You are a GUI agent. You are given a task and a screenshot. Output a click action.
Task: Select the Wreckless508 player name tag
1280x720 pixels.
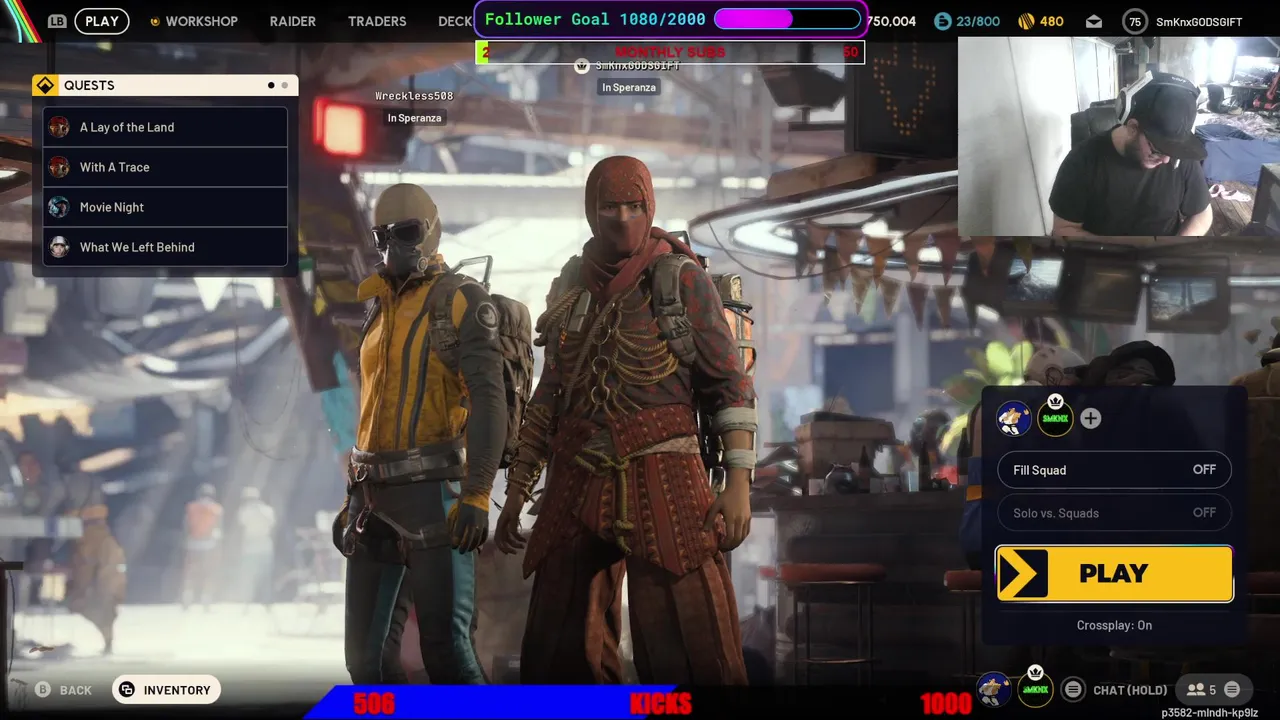tap(414, 96)
